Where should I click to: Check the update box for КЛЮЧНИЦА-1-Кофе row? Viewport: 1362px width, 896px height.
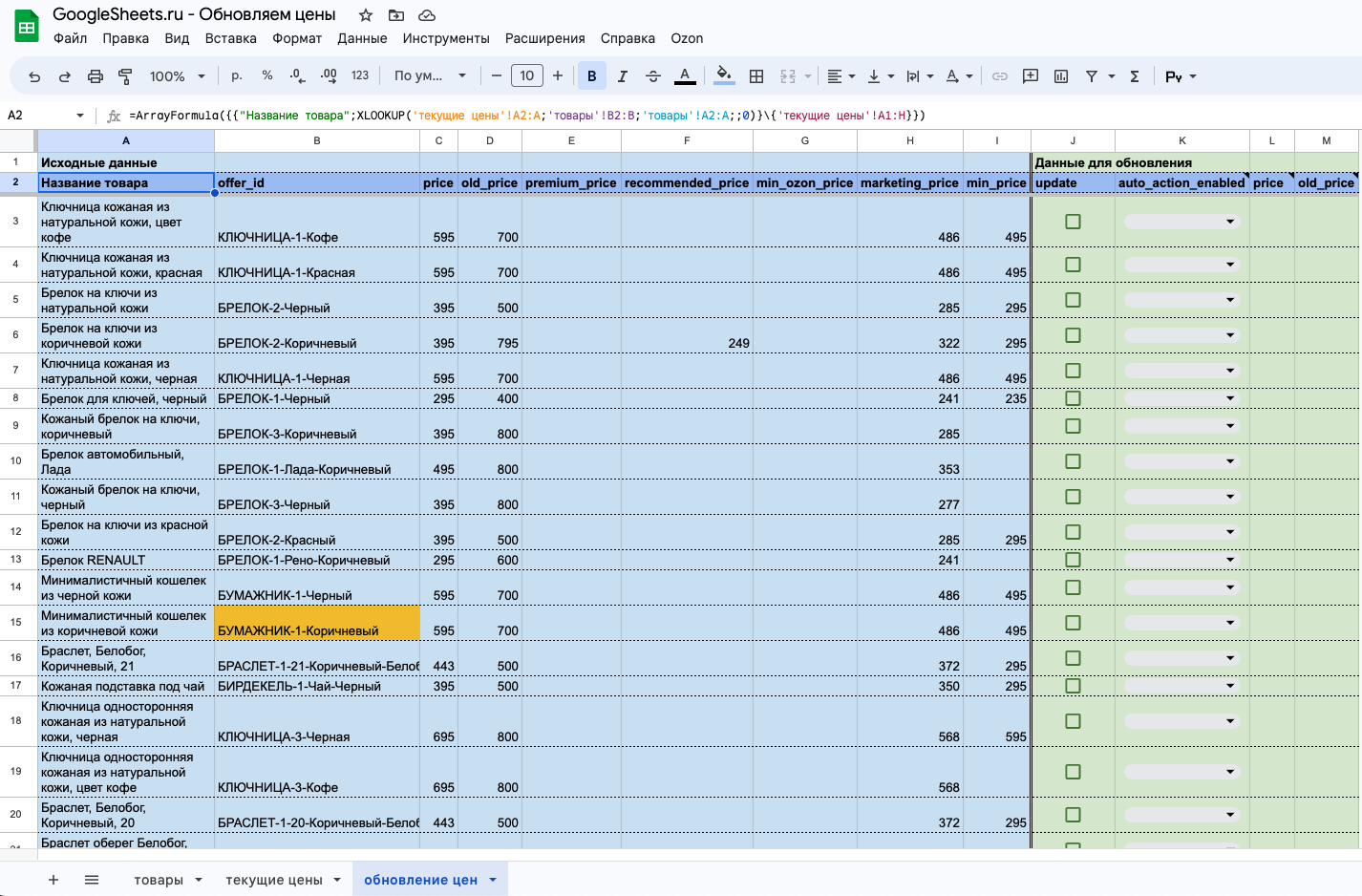point(1073,222)
